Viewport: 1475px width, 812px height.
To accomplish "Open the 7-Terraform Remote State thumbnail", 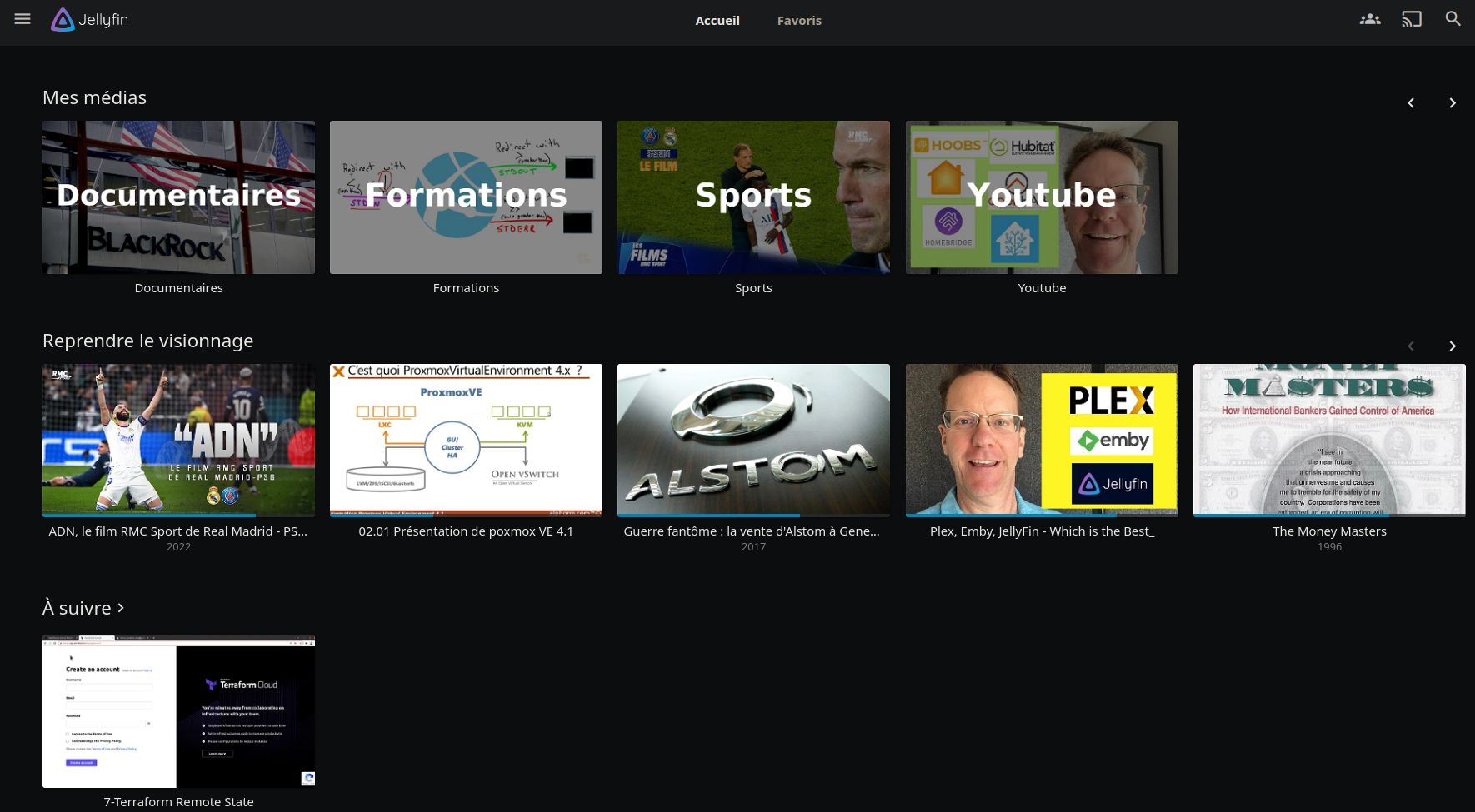I will (178, 711).
